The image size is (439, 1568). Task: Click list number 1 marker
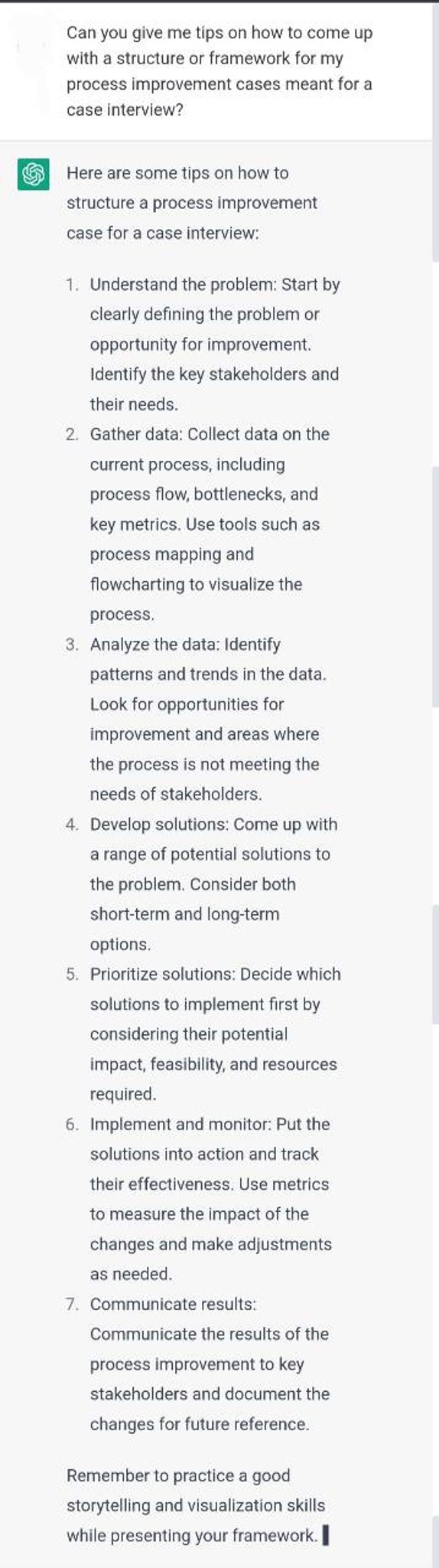[72, 285]
